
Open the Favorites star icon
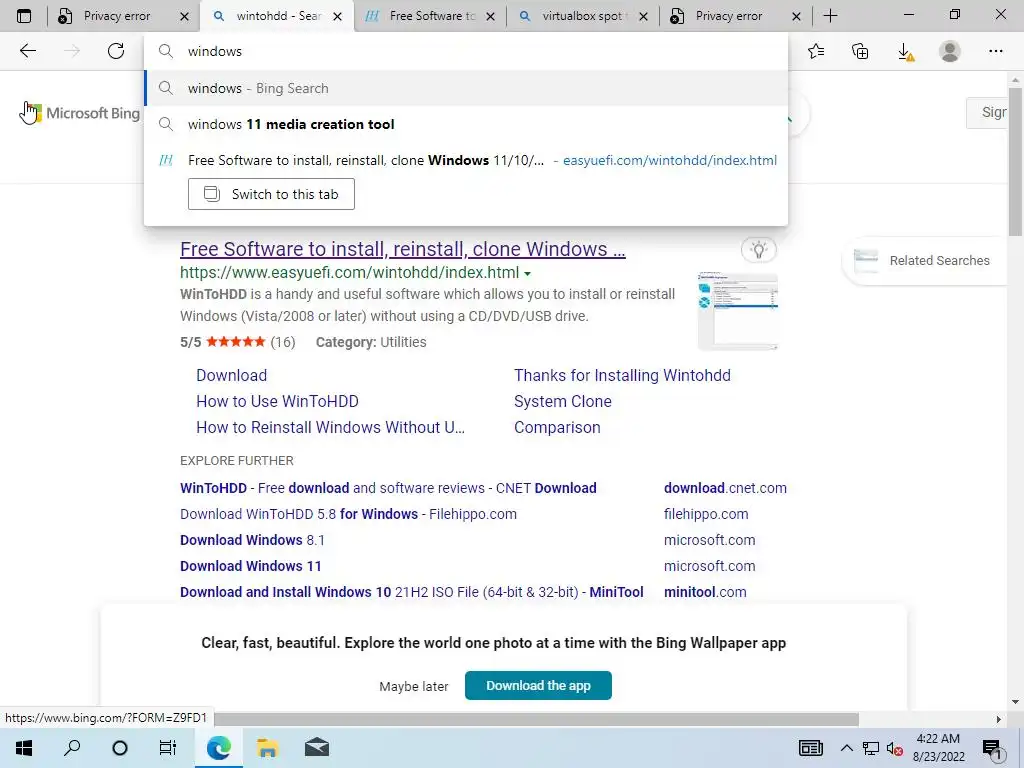click(816, 51)
